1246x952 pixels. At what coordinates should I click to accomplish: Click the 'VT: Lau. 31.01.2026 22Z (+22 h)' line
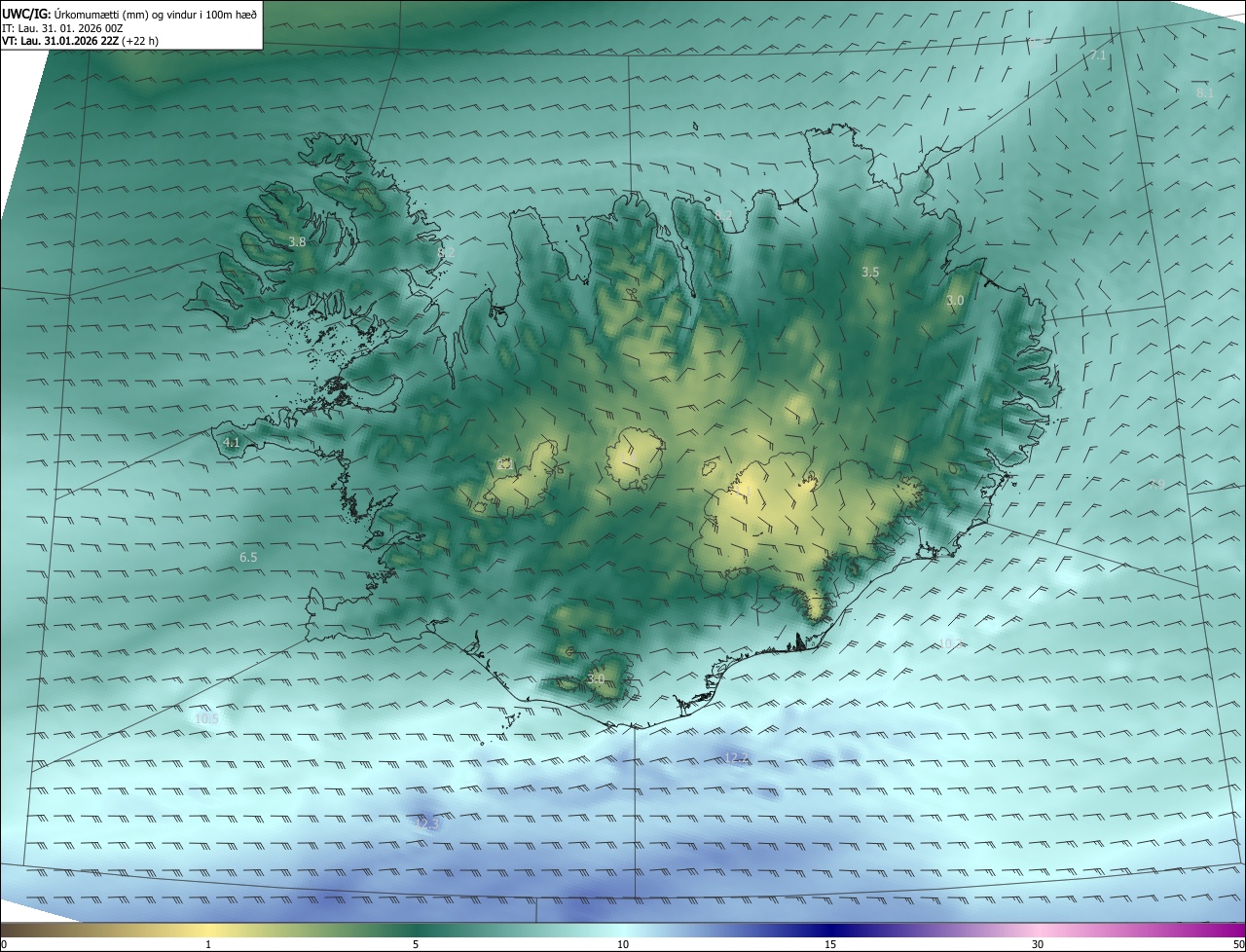[81, 41]
